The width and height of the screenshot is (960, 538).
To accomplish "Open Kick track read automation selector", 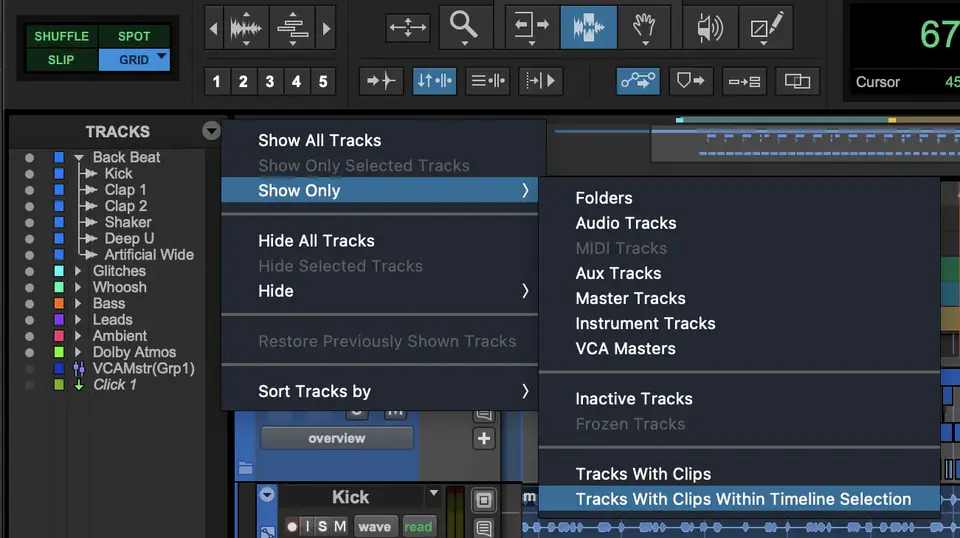I will tap(418, 526).
